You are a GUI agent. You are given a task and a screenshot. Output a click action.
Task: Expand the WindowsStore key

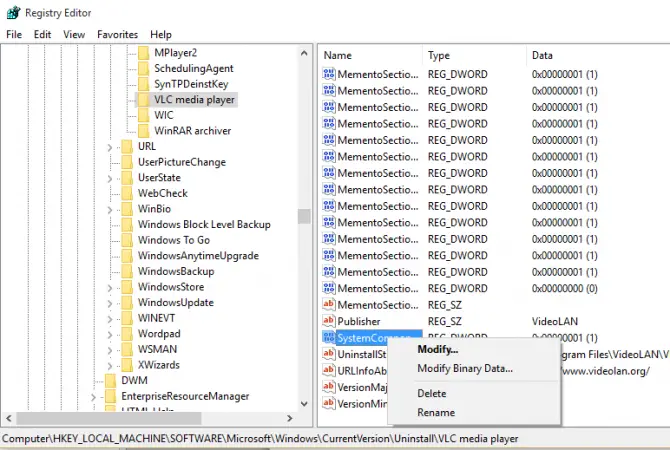point(110,288)
